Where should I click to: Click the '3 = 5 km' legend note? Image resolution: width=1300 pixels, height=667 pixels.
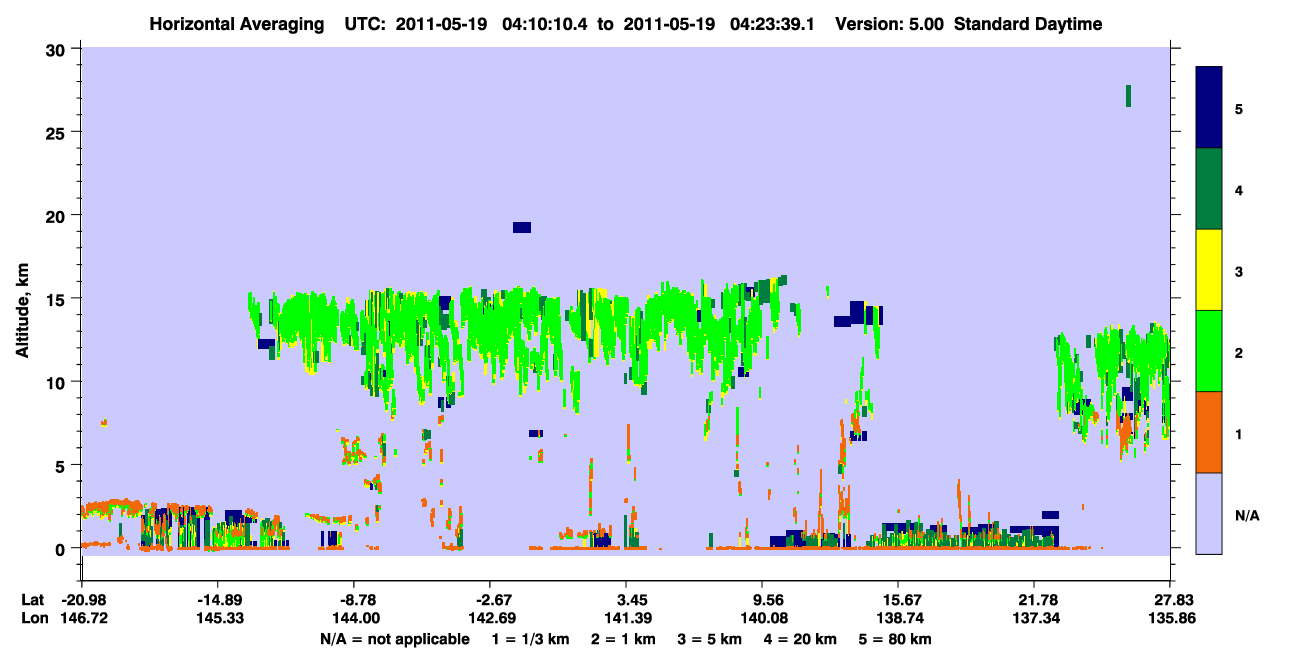click(x=710, y=639)
